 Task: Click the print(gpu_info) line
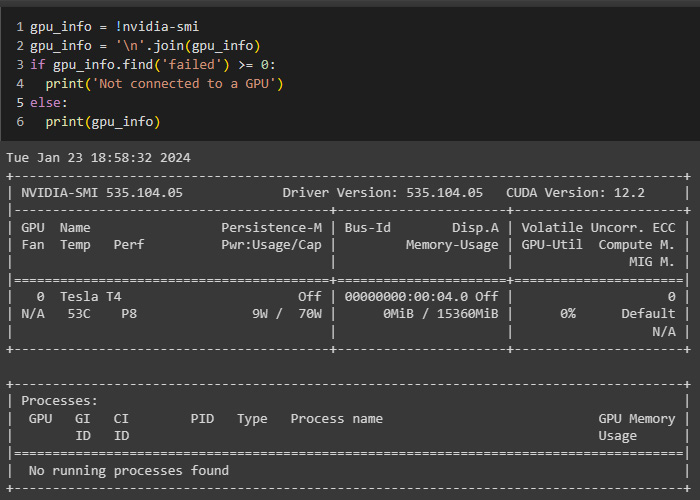(x=103, y=122)
